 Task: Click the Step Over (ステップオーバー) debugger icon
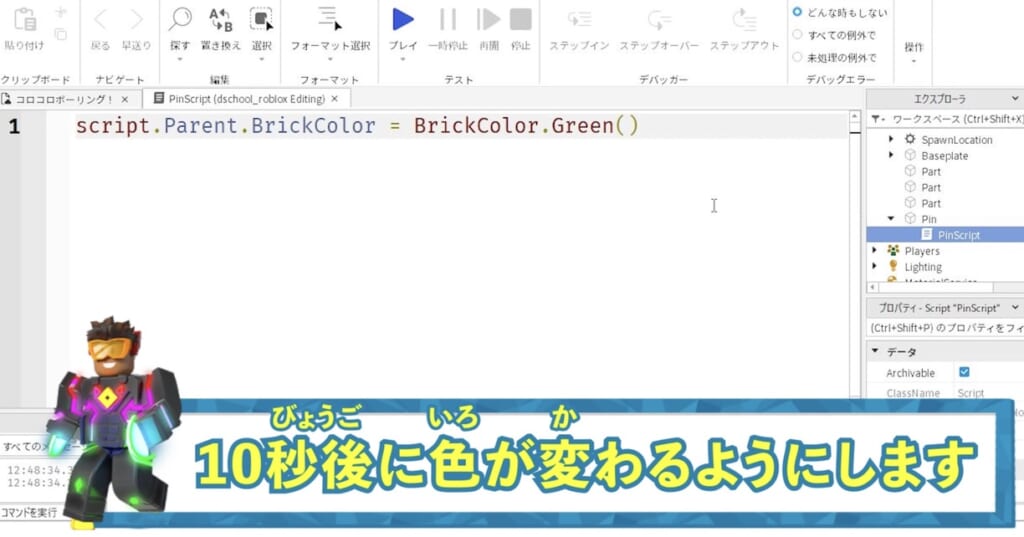[658, 20]
